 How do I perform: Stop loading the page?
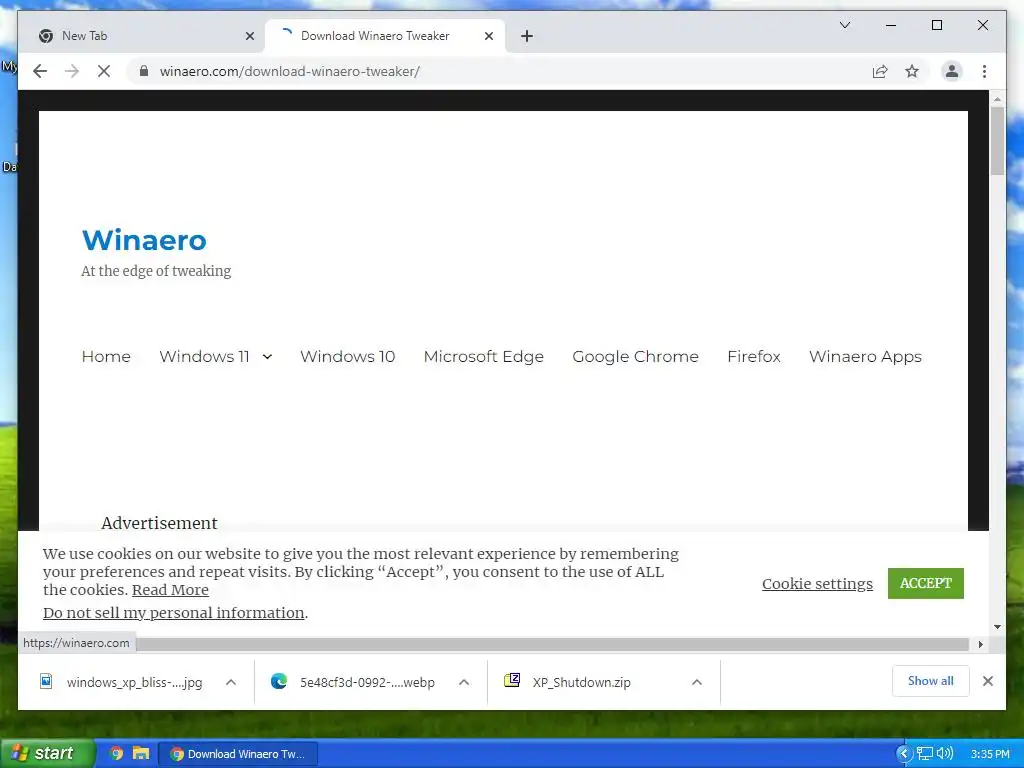(x=104, y=71)
